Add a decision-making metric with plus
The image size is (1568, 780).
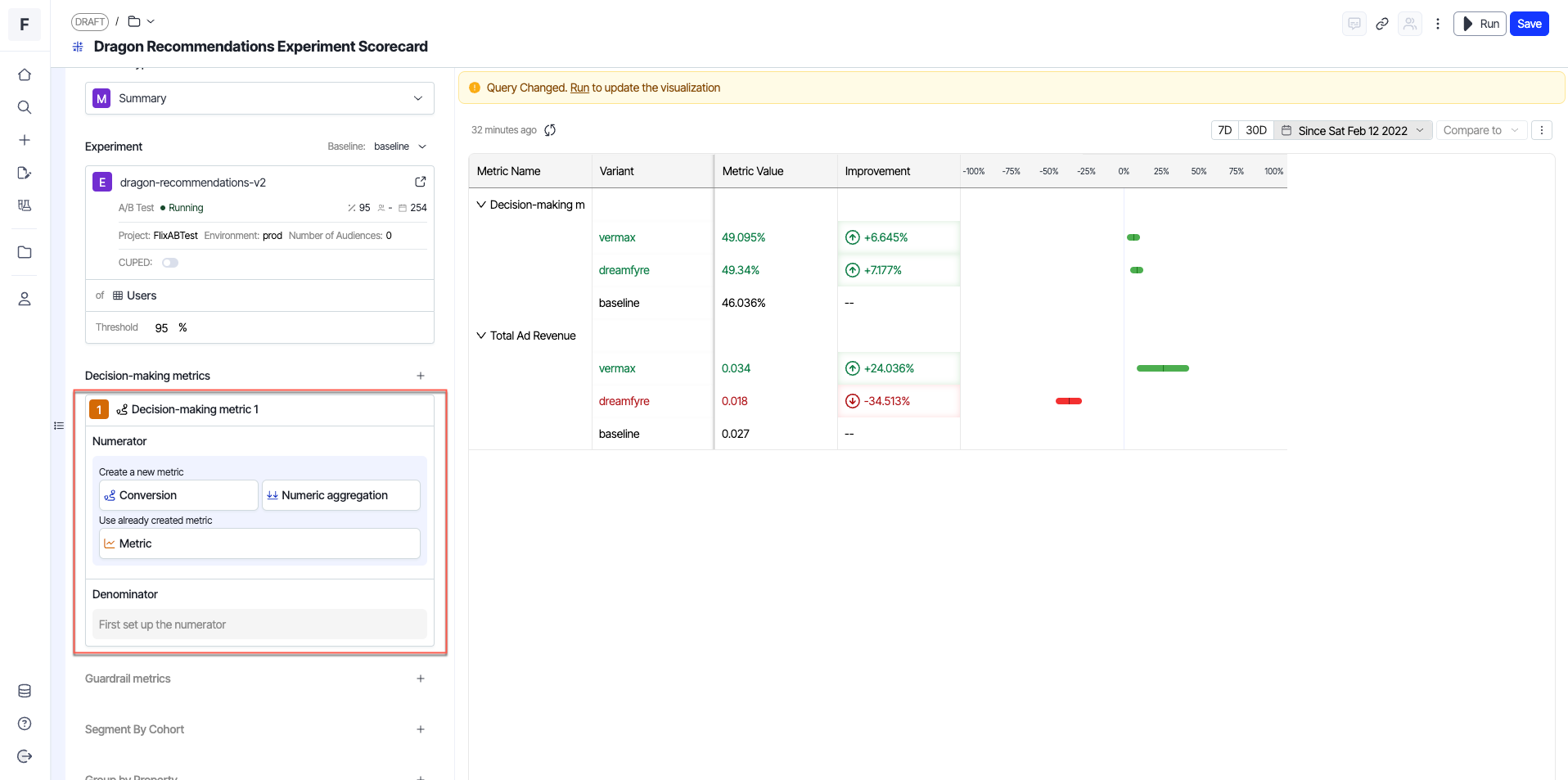click(x=421, y=376)
